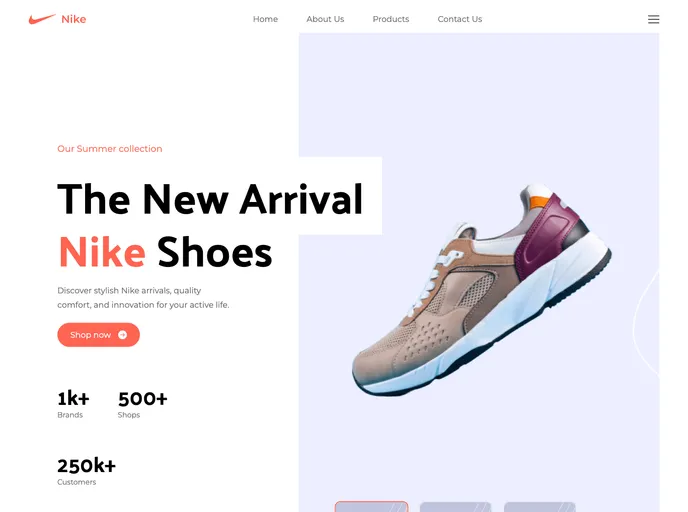Screen dimensions: 688x512
Task: Click the Discover stylish Nike arrivals description
Action: point(143,297)
